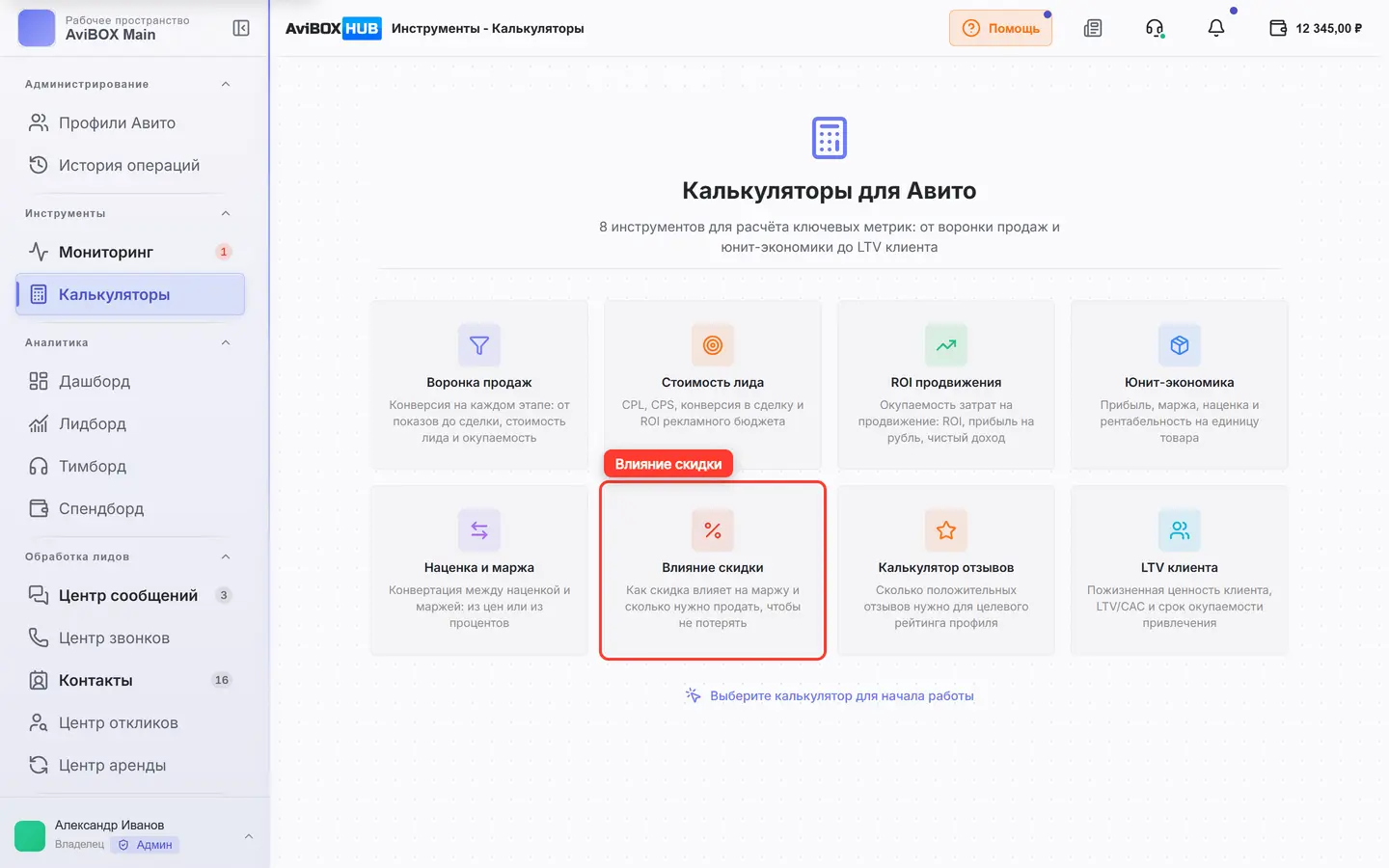The height and width of the screenshot is (868, 1389).
Task: Open Мониторинг in sidebar
Action: [130, 252]
